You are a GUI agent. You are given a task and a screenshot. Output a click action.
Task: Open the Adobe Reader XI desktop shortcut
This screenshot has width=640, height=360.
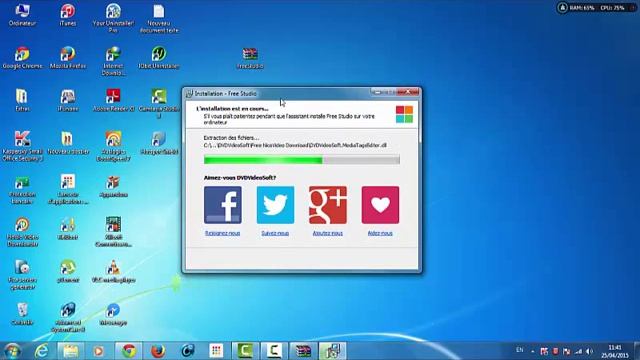(113, 100)
